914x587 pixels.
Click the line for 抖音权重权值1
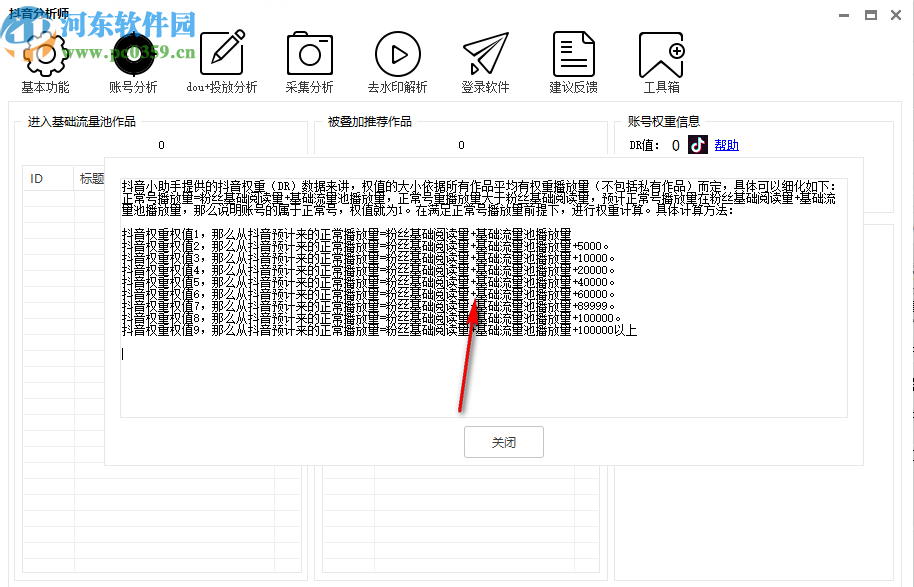pos(346,234)
